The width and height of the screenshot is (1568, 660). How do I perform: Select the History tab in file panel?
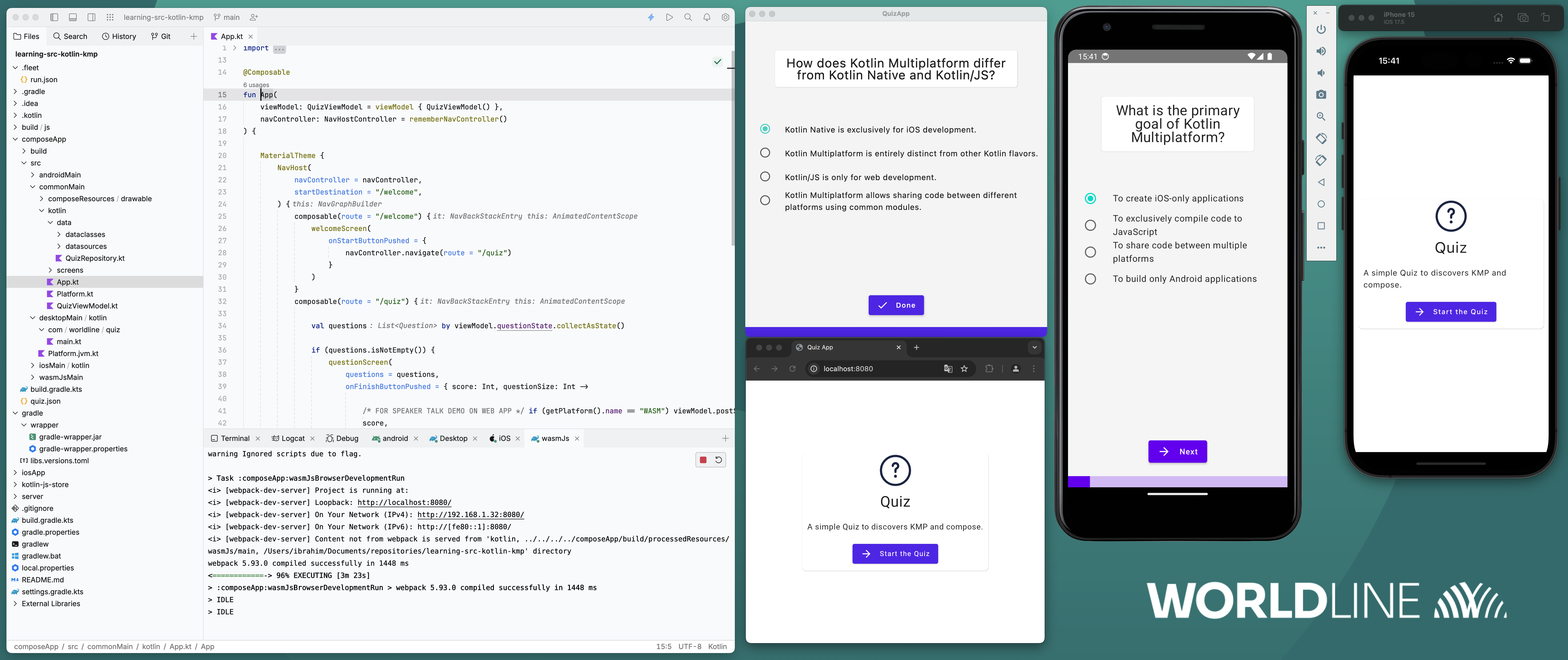click(119, 37)
